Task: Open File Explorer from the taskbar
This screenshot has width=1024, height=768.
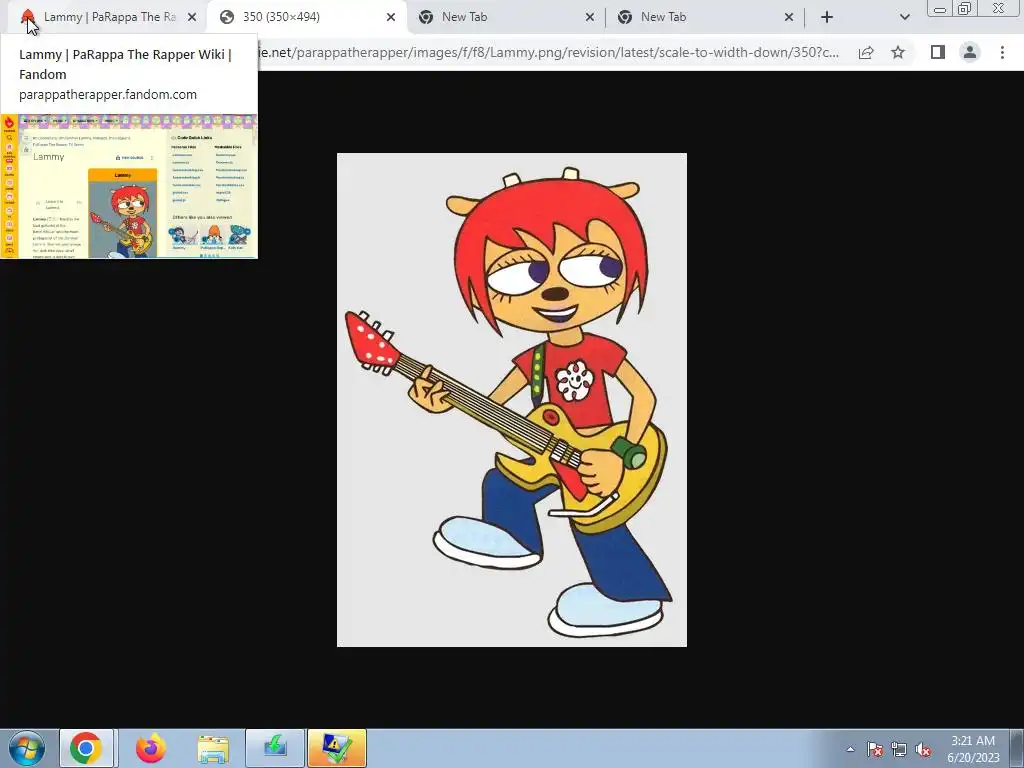Action: 213,748
